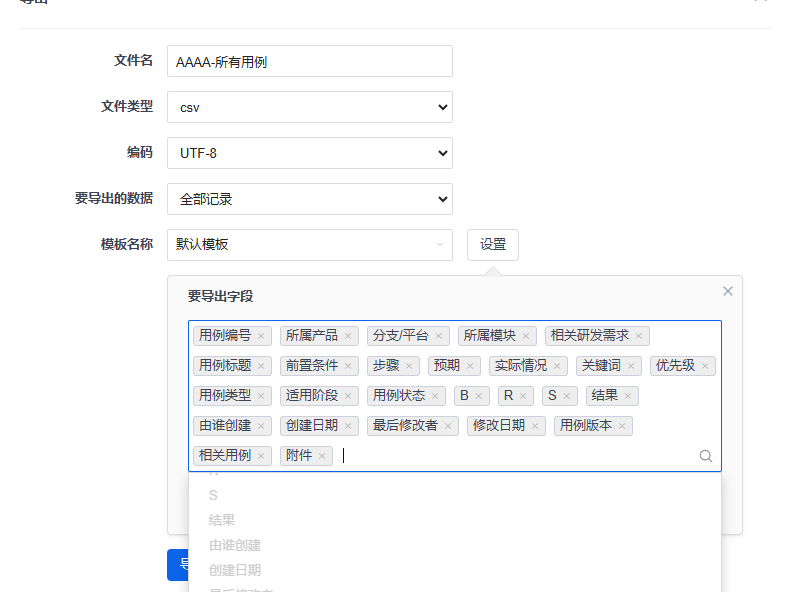Remove the 用例编号 field tag

(x=261, y=336)
